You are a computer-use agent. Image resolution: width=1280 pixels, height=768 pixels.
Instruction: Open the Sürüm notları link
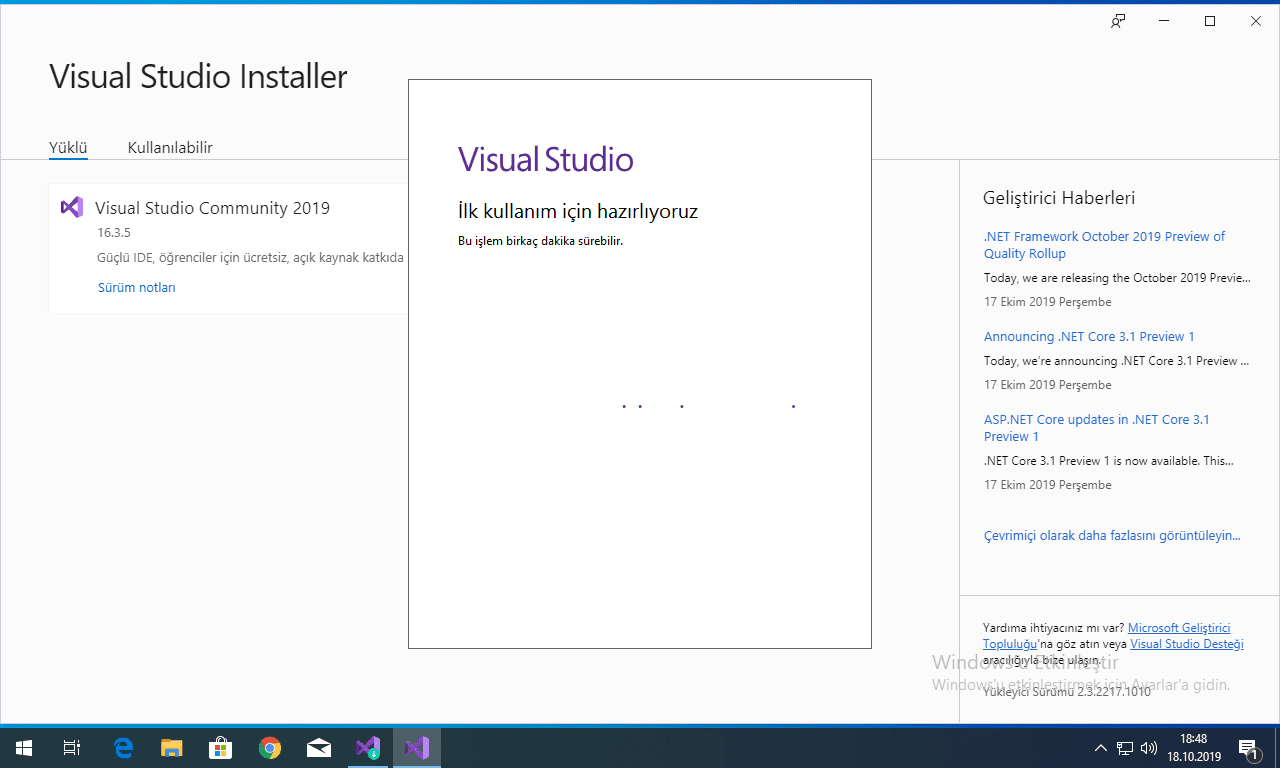point(137,288)
